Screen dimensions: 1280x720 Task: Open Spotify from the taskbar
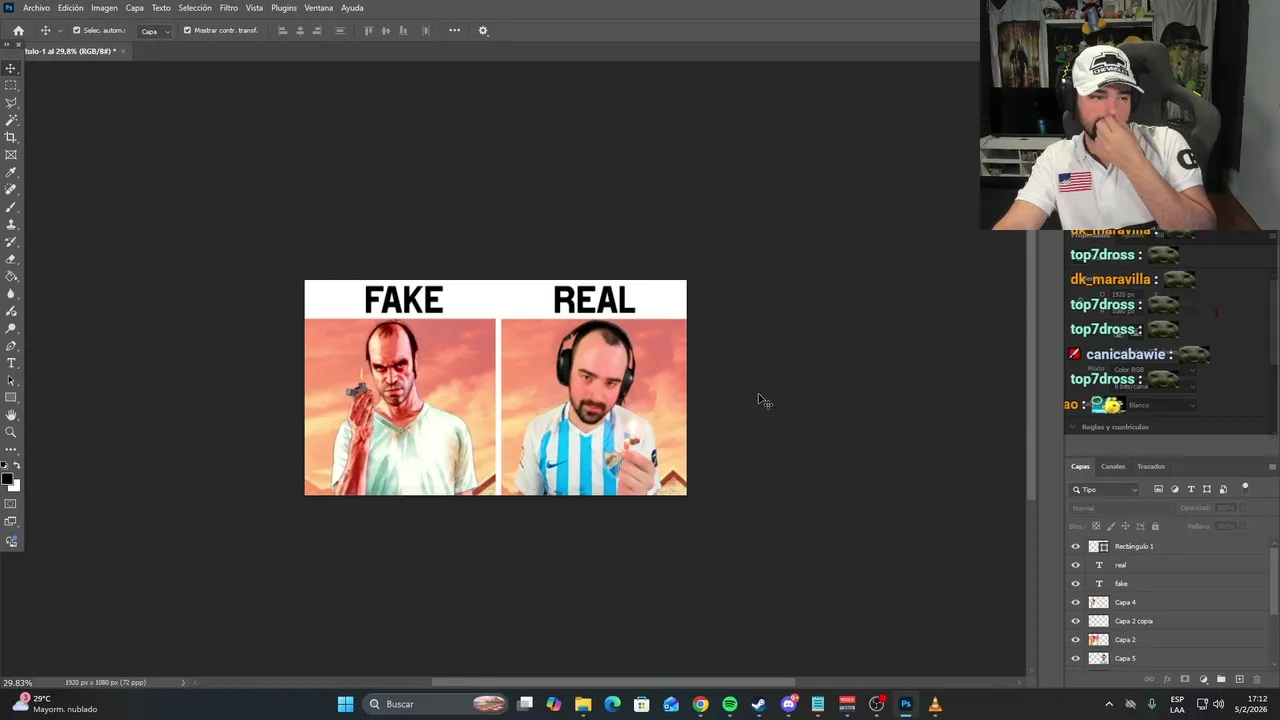tap(730, 704)
